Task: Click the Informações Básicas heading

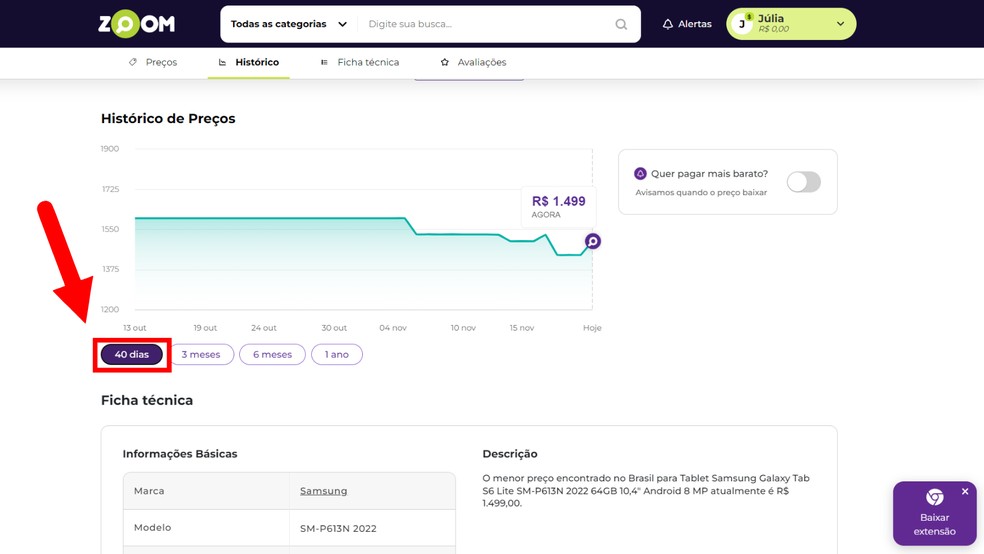Action: (180, 454)
